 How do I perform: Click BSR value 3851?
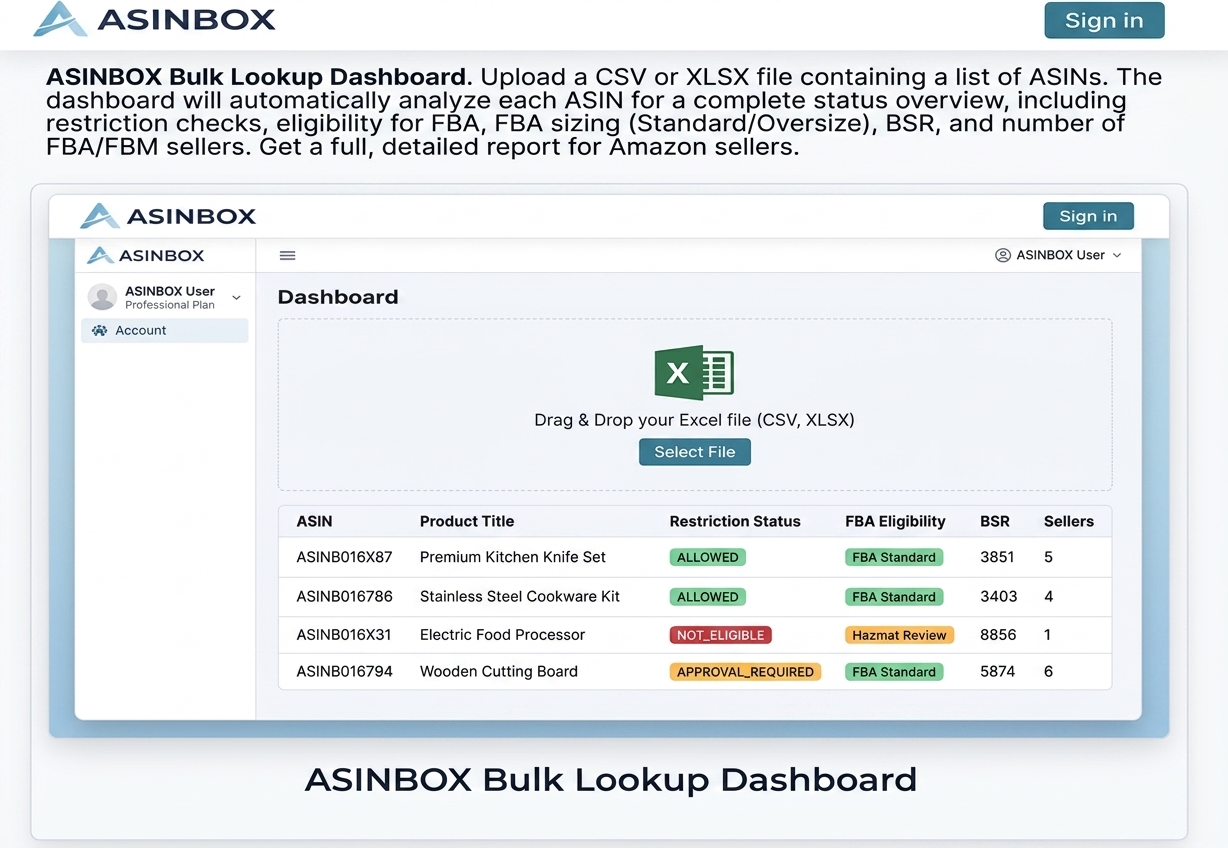(997, 557)
